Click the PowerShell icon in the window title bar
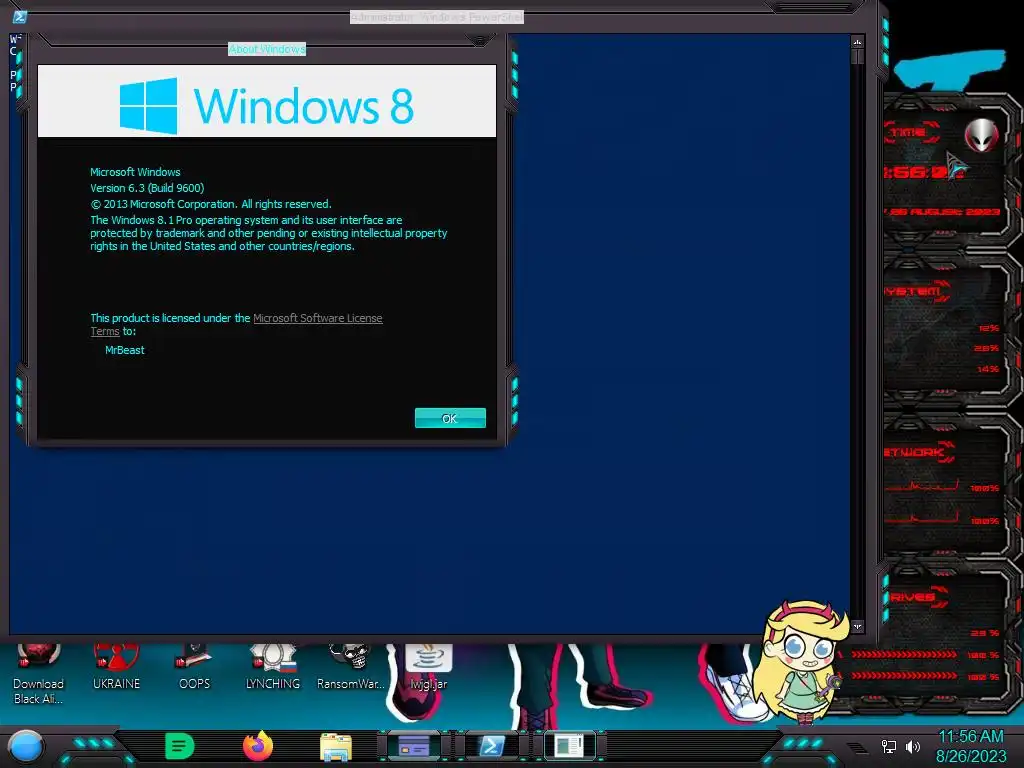The width and height of the screenshot is (1024, 768). (20, 17)
